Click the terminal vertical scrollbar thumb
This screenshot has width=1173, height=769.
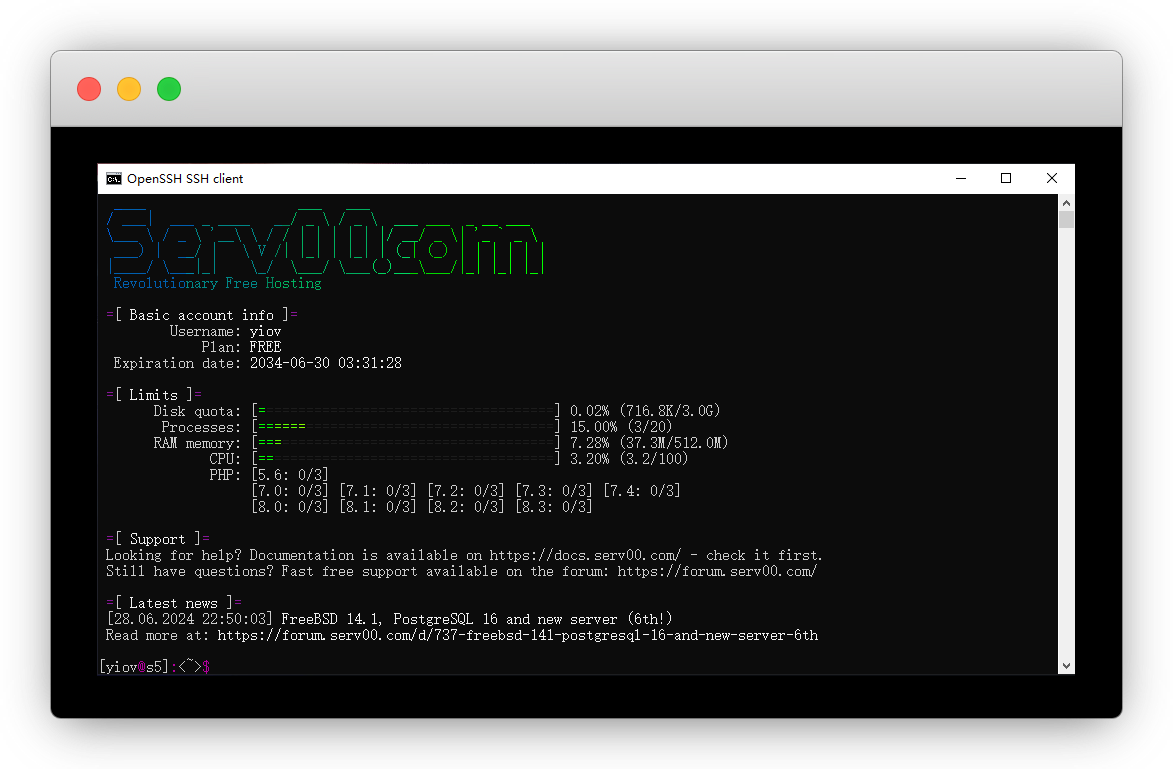pos(1066,220)
